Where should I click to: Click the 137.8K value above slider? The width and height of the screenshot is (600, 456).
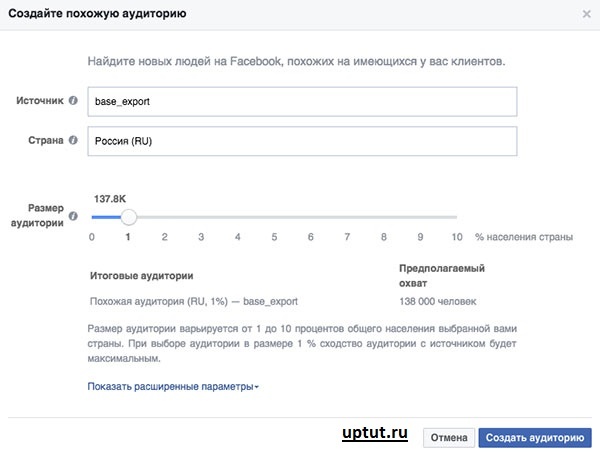(110, 199)
